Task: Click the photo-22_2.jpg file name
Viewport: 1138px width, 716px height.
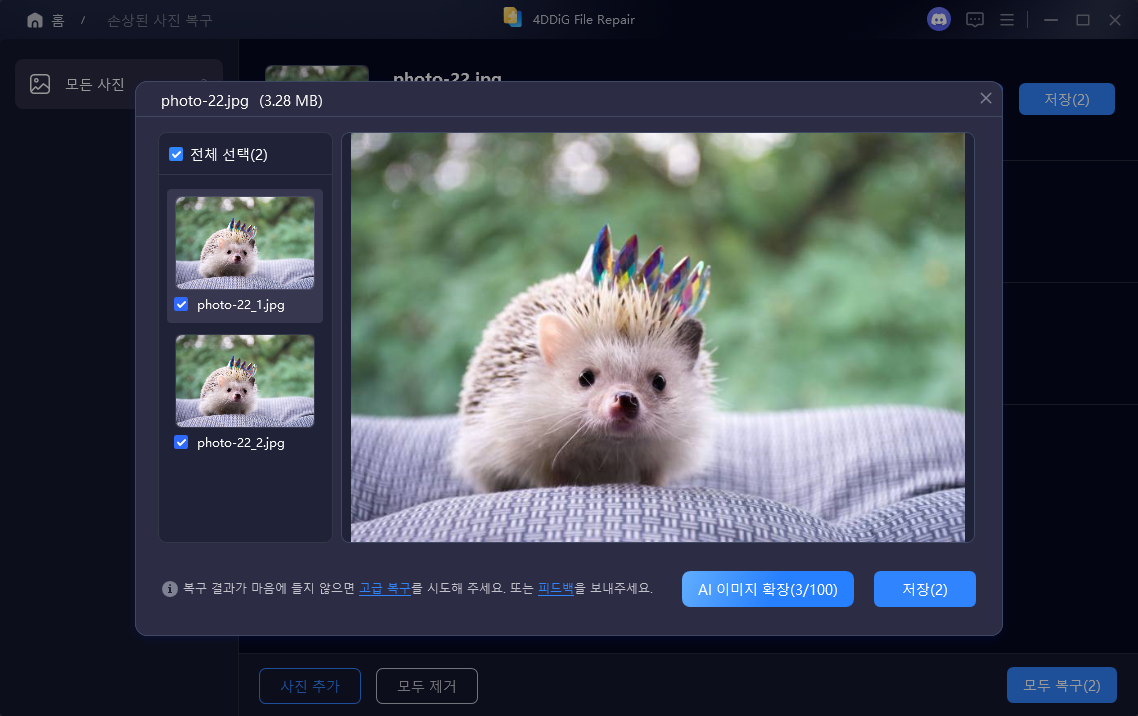Action: point(241,443)
